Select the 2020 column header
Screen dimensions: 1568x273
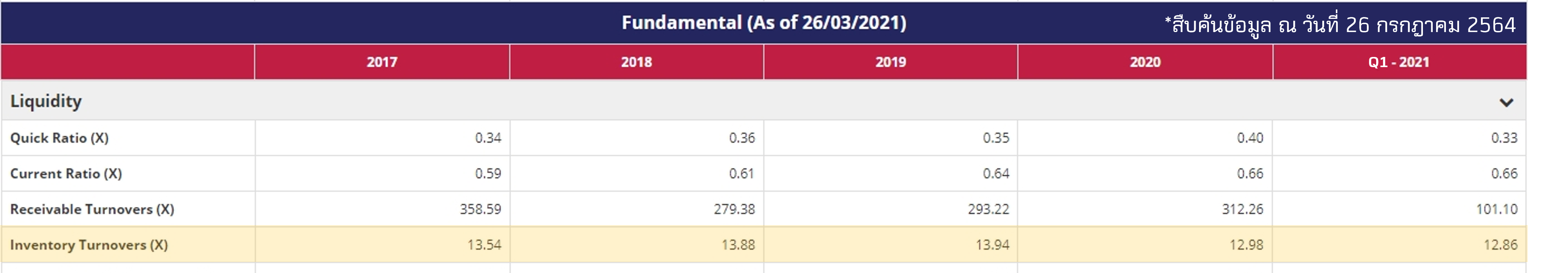pos(1145,62)
